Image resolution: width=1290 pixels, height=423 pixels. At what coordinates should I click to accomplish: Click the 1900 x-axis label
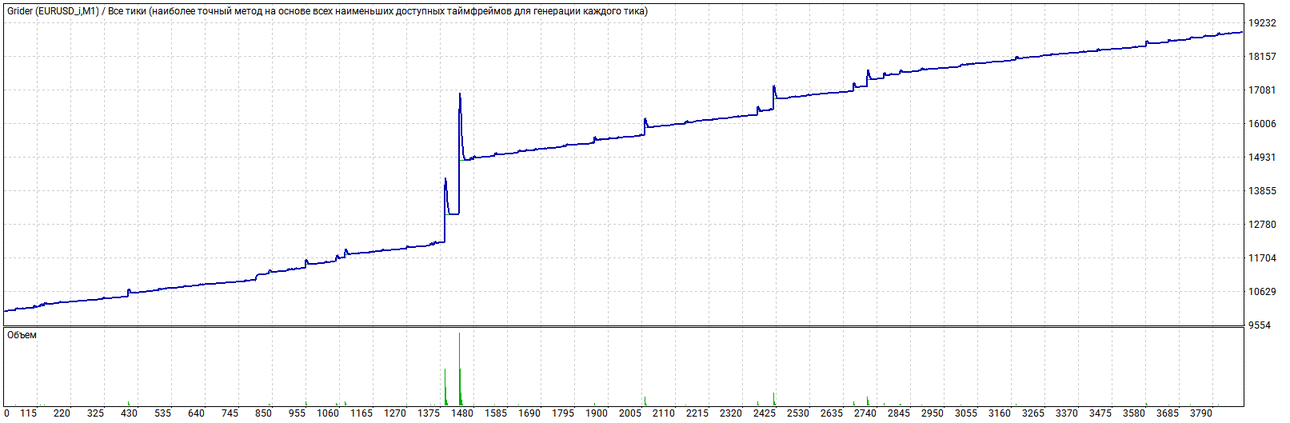point(596,412)
